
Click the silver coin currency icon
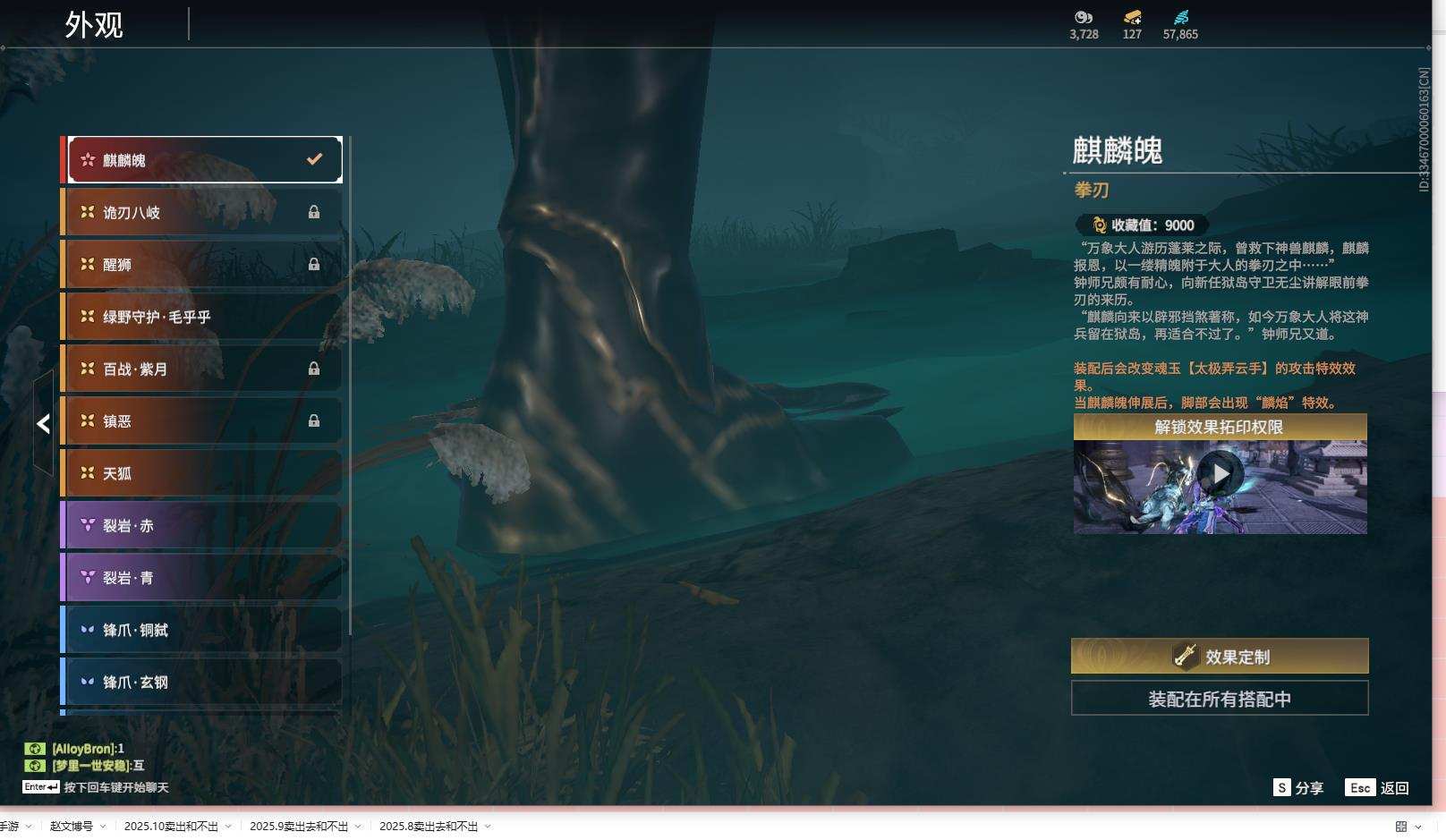[1084, 17]
